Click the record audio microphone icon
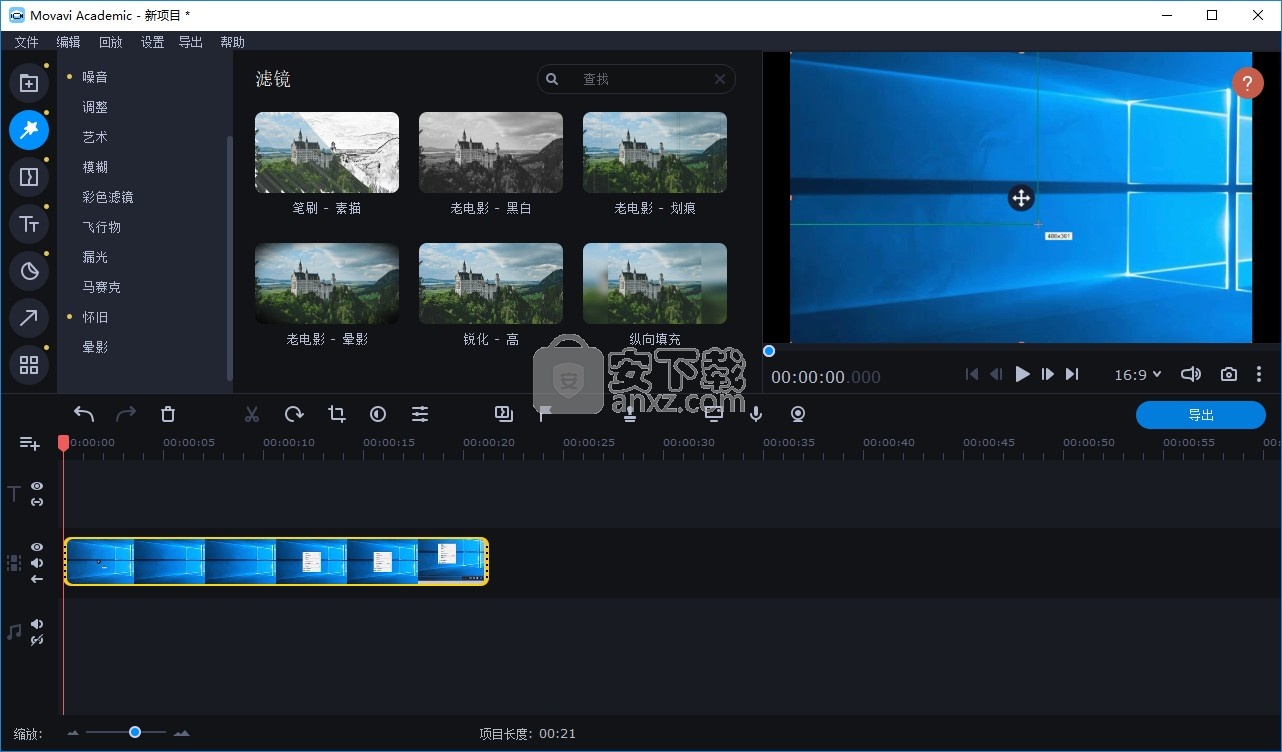Viewport: 1282px width, 752px height. 756,414
